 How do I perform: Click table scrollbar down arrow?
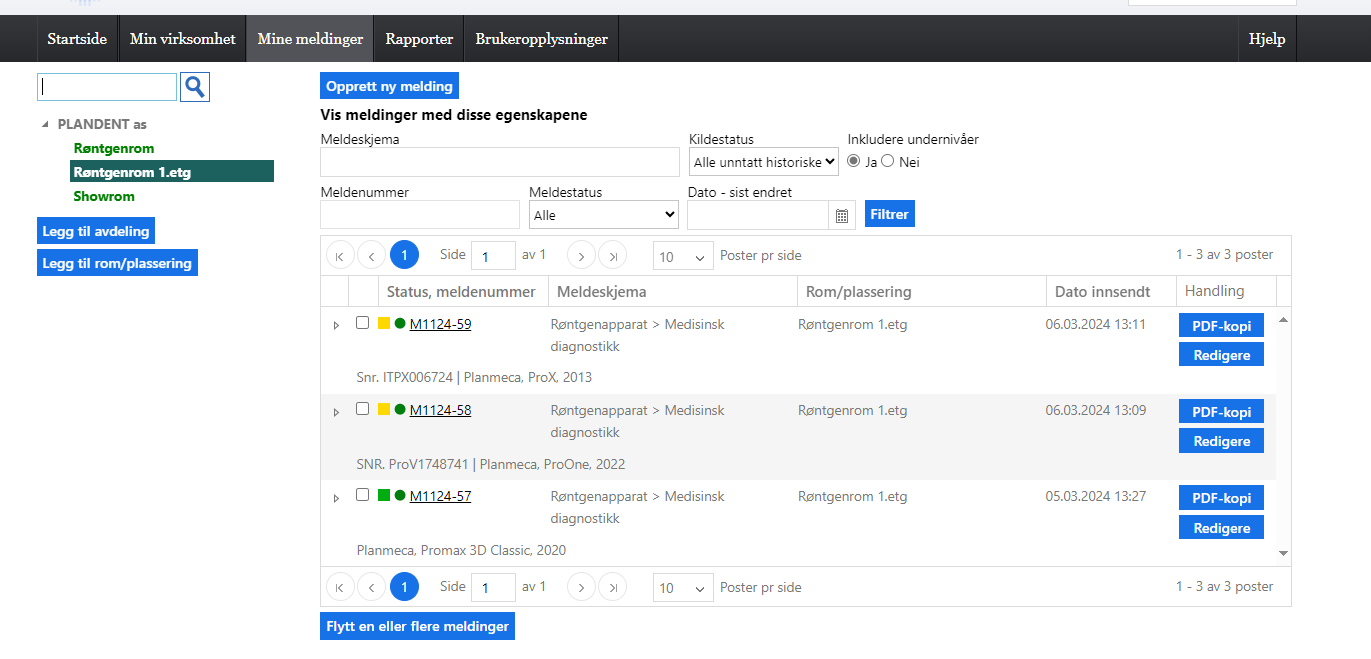pos(1283,553)
